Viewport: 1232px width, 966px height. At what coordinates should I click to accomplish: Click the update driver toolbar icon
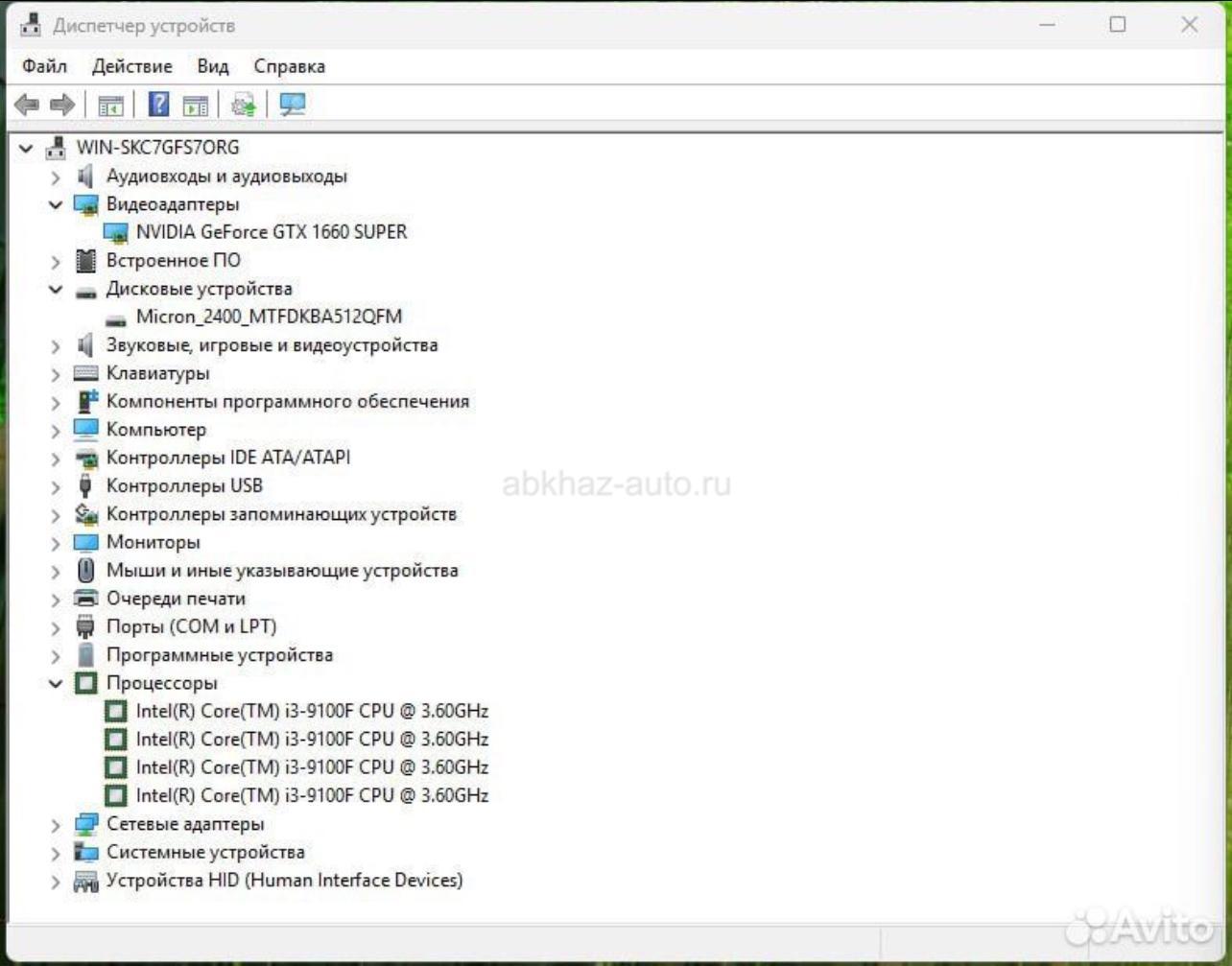[244, 105]
